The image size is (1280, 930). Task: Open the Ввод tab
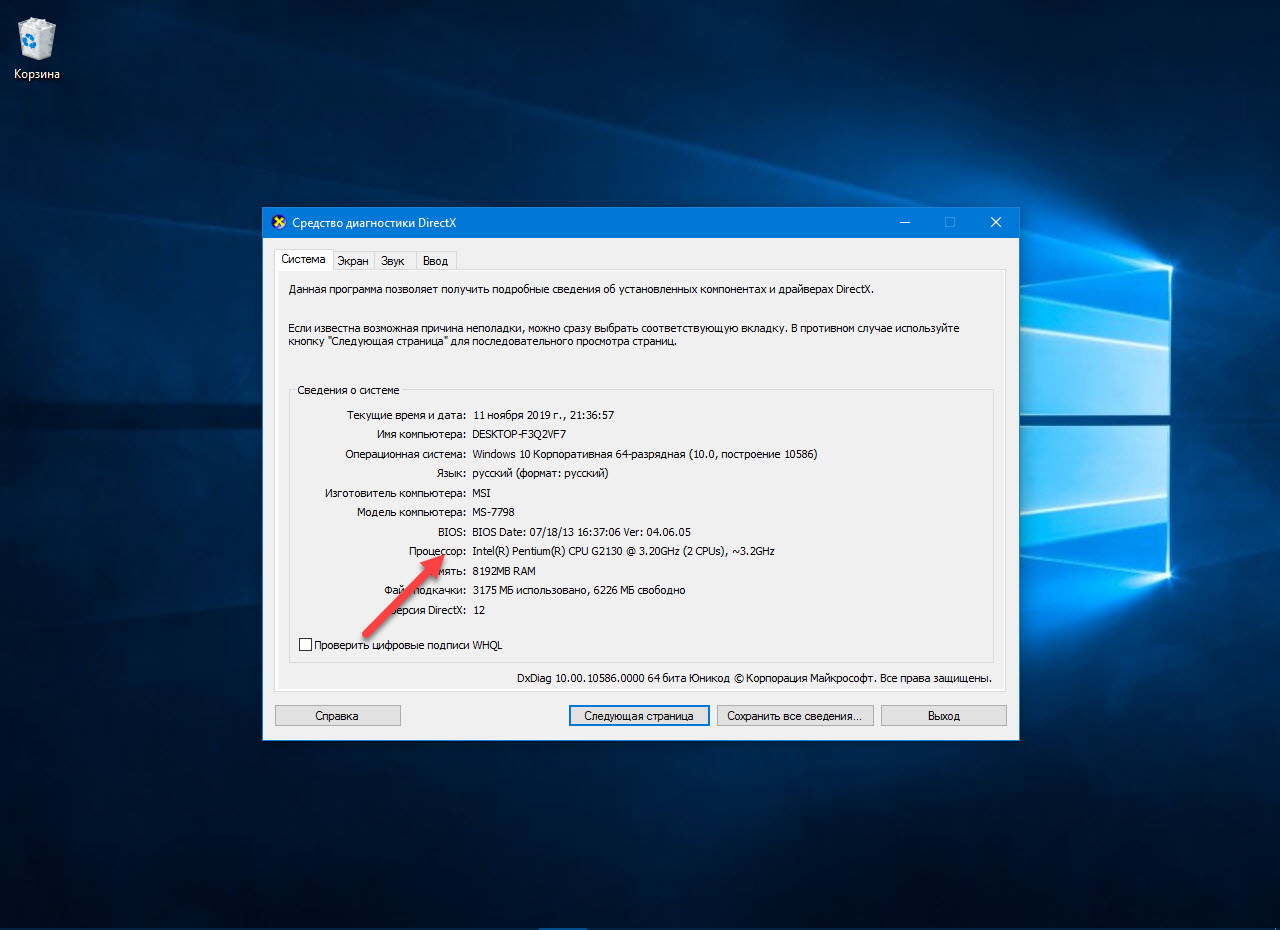[435, 261]
